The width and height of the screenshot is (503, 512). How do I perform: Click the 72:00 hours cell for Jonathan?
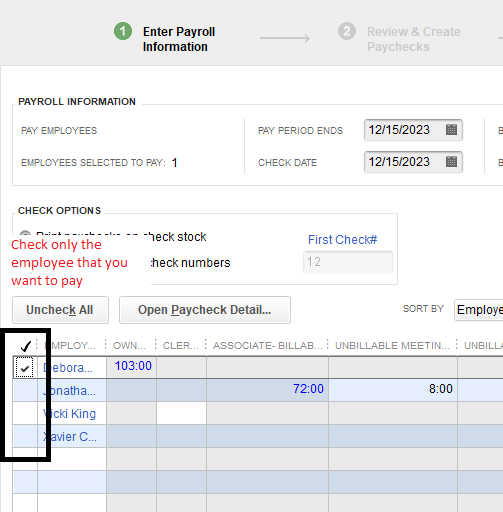click(267, 389)
